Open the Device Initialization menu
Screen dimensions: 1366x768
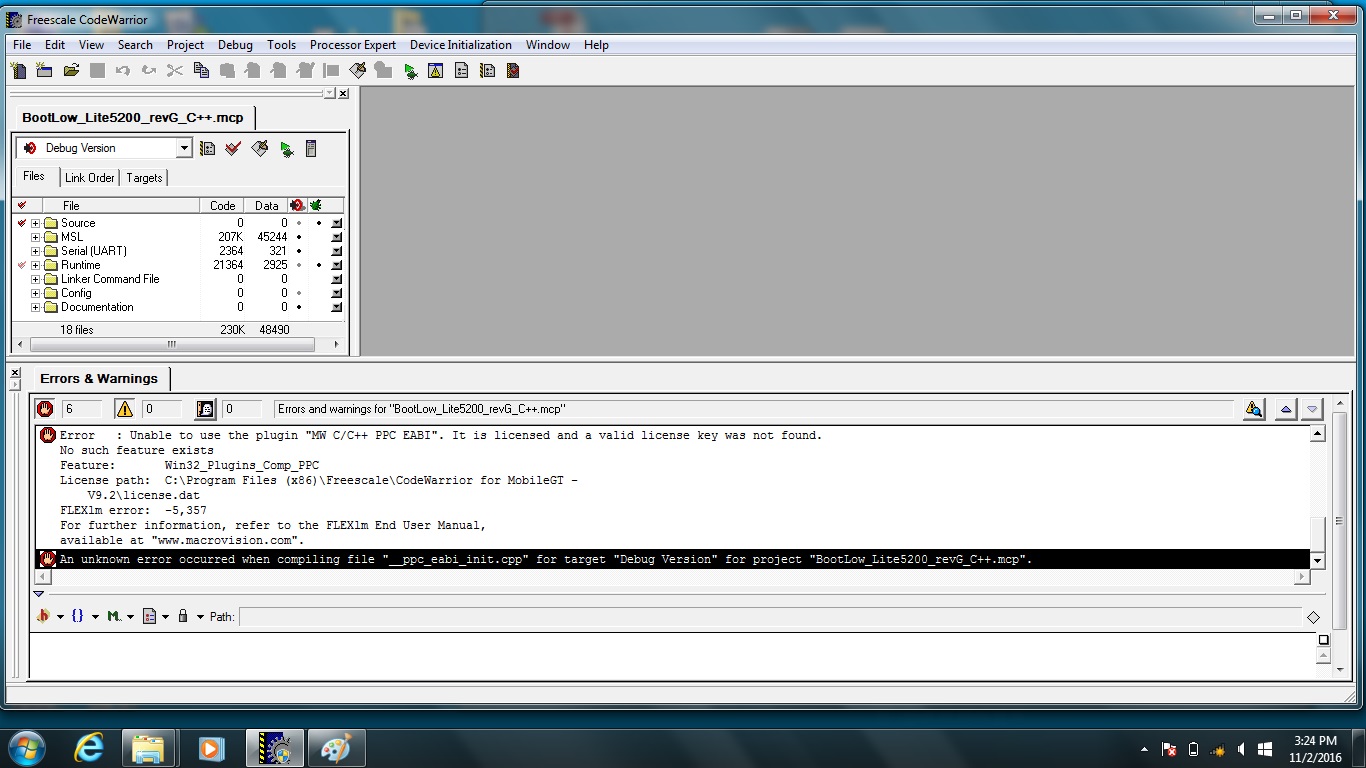[461, 45]
